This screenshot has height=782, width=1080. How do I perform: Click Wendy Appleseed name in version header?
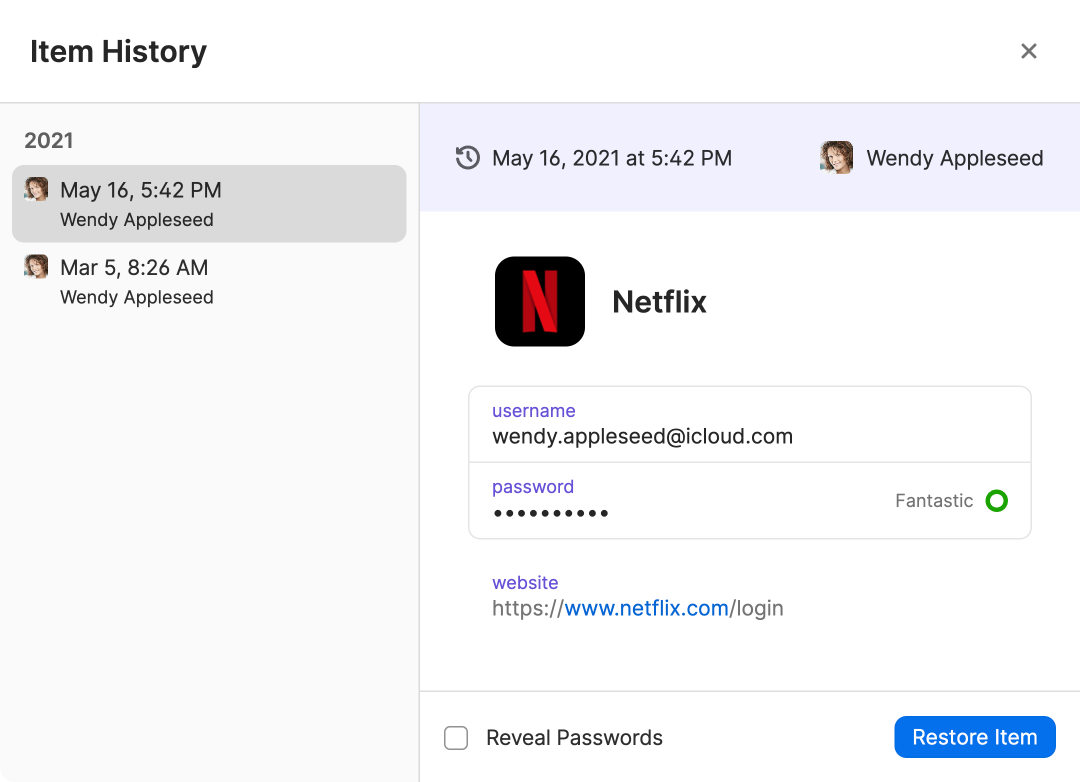click(955, 158)
